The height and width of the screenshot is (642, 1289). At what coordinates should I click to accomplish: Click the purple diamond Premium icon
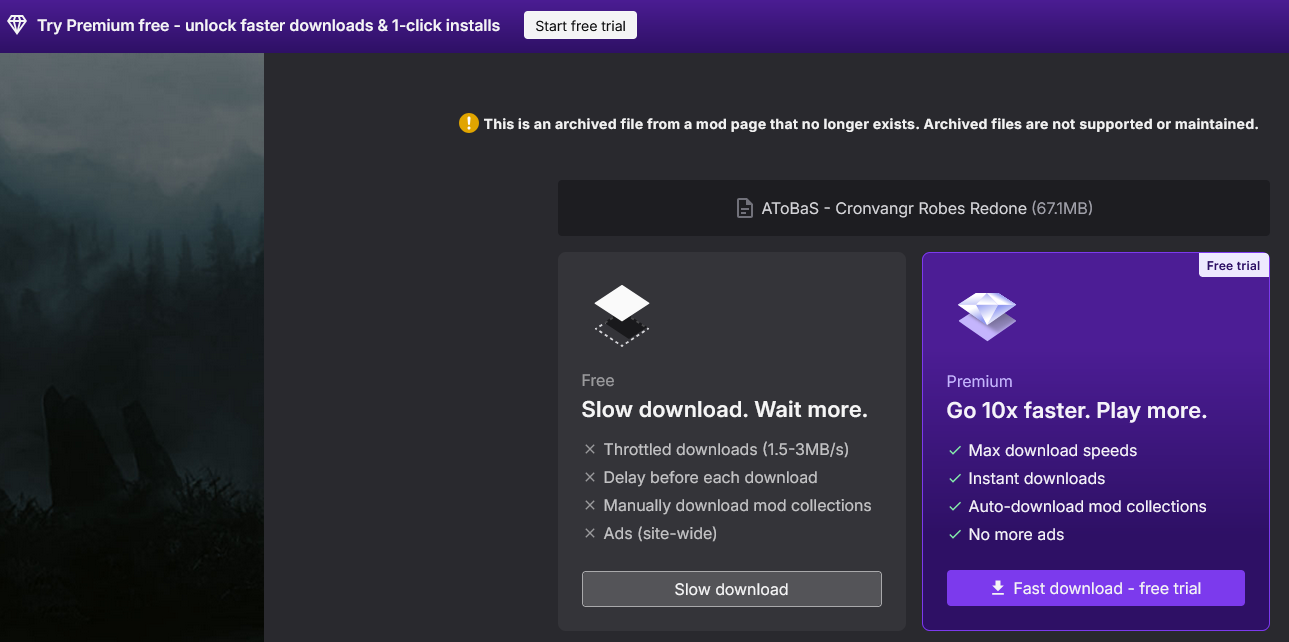click(x=987, y=317)
